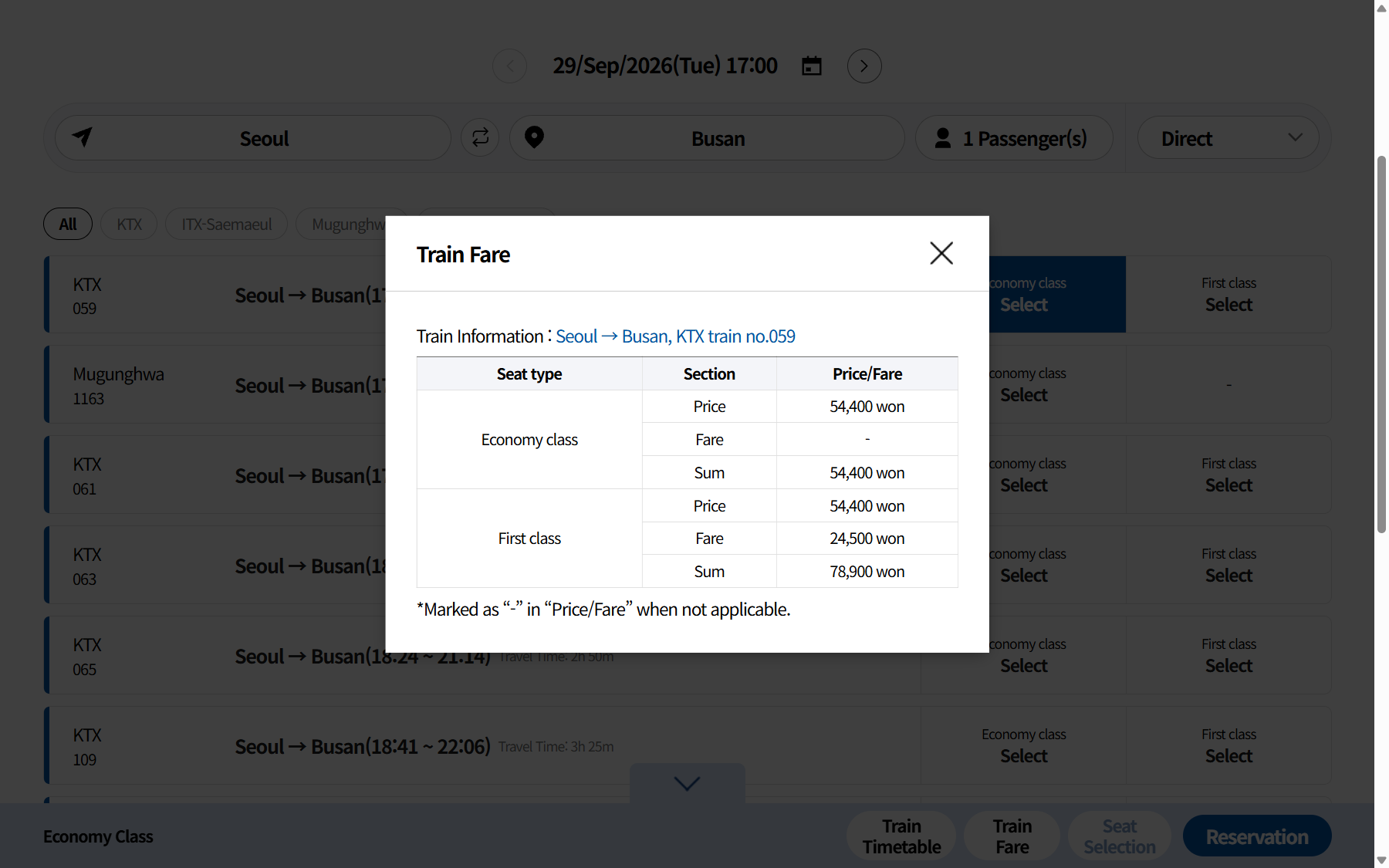Click the date 29/Sep/2026(Tue) 17:00 text

(665, 66)
